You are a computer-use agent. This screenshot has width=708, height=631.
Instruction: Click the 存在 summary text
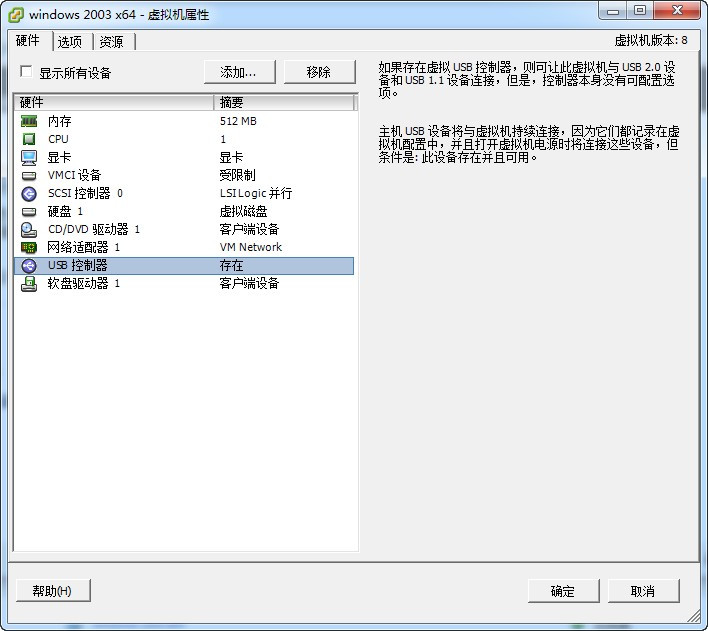pos(231,266)
